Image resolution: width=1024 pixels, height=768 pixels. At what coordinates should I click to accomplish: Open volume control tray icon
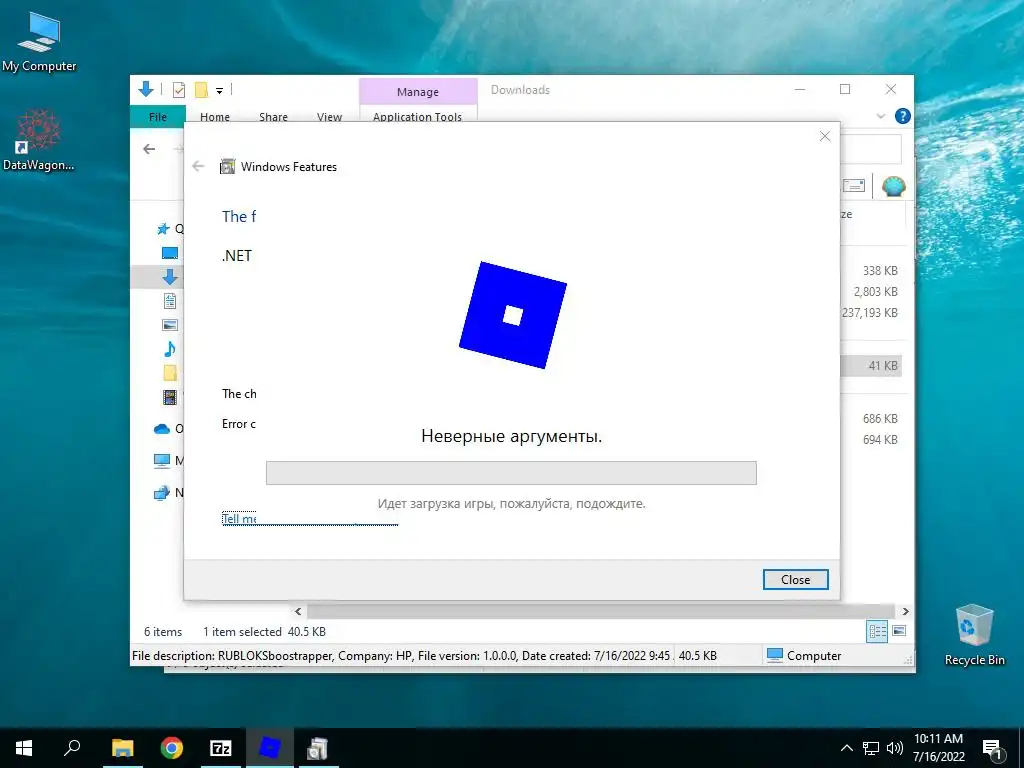click(x=895, y=748)
